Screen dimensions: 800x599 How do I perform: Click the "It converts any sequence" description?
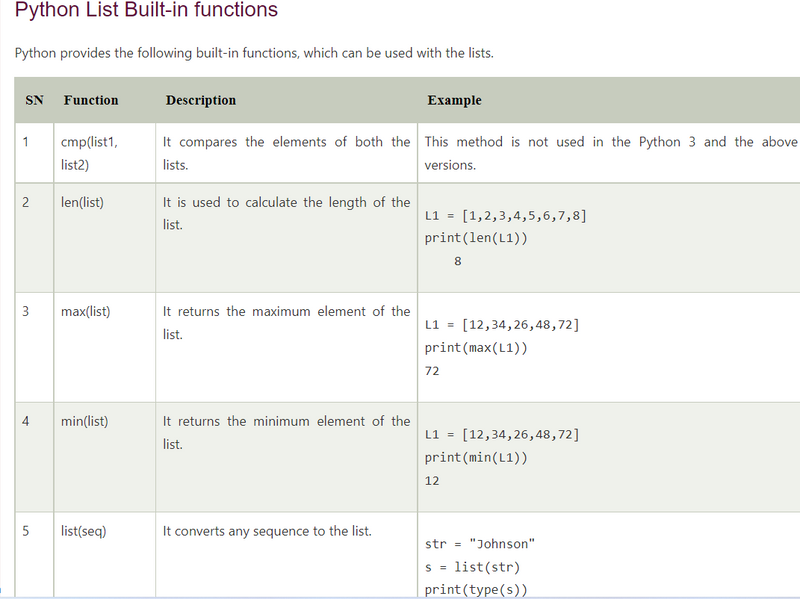tap(267, 531)
